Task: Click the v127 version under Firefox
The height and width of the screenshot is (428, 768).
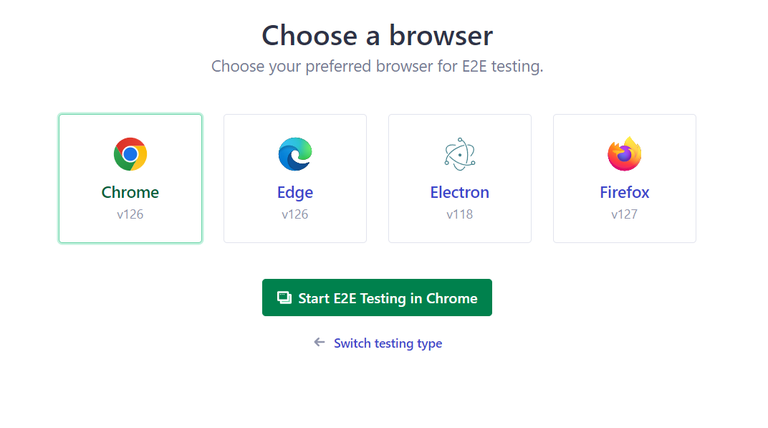Action: pyautogui.click(x=624, y=214)
